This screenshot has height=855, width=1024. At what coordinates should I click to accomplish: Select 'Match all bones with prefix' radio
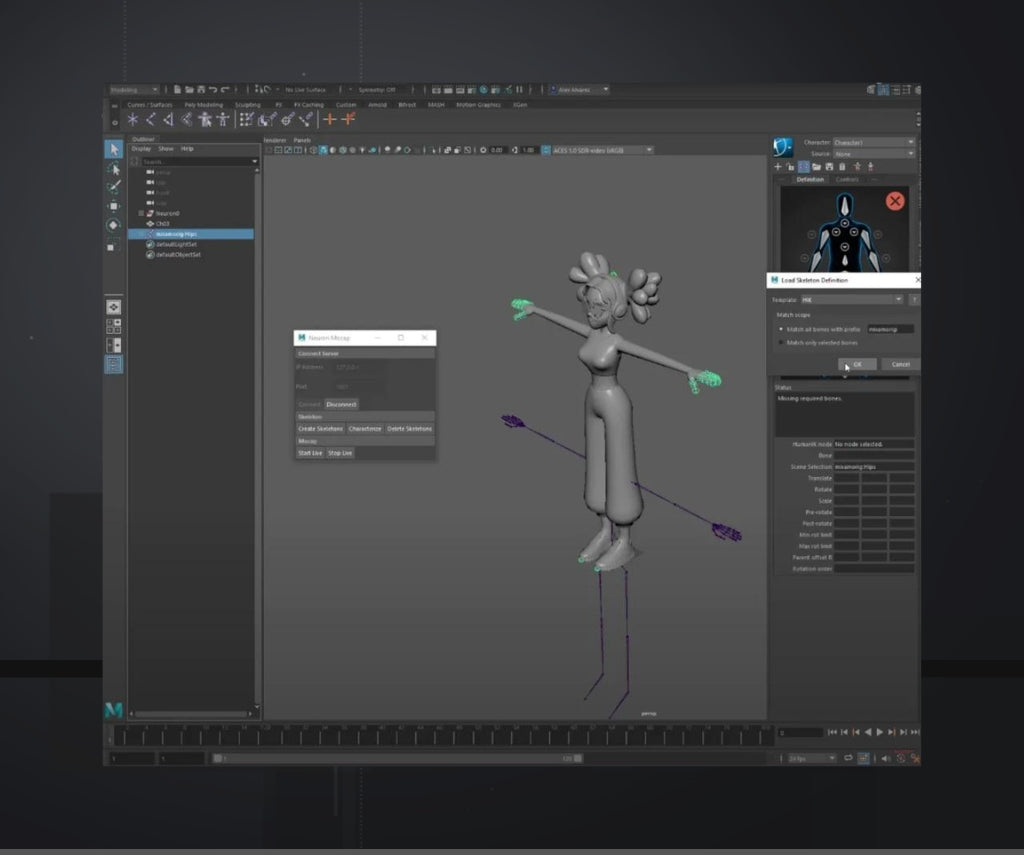[x=781, y=329]
